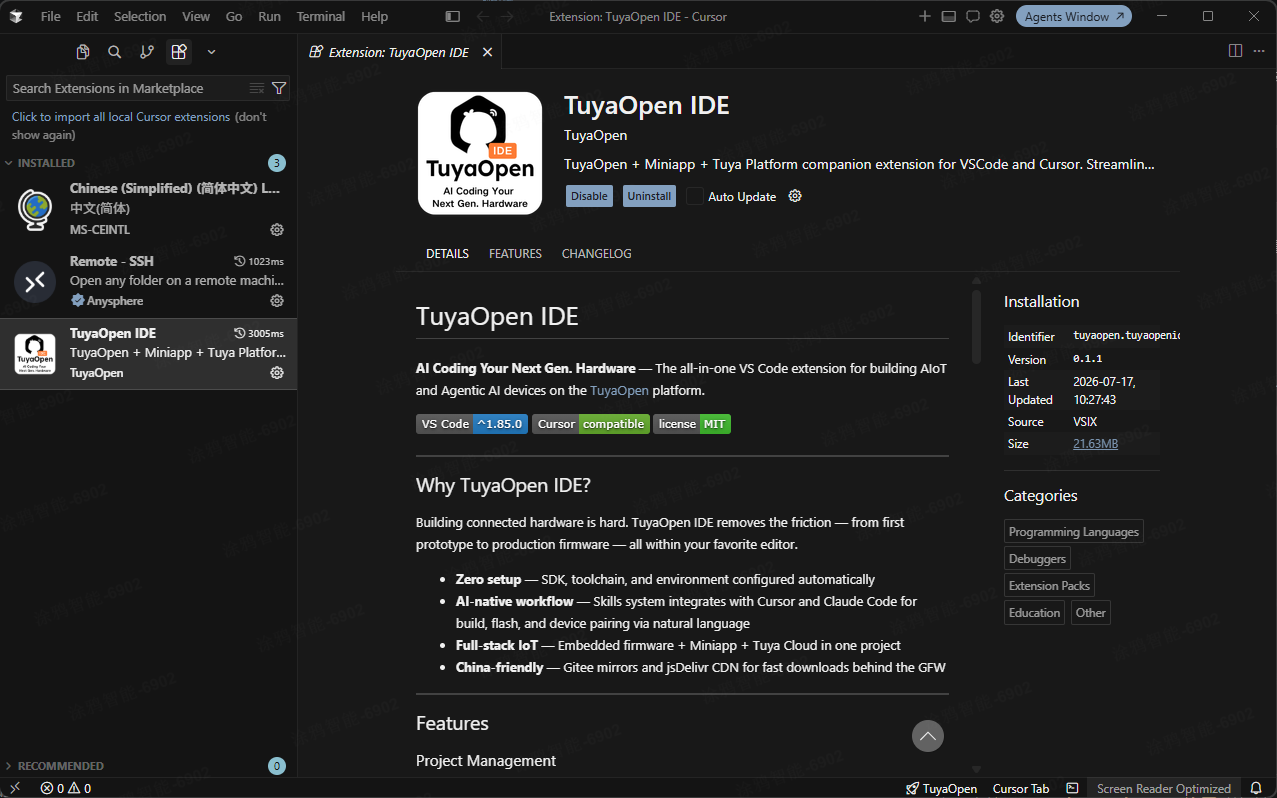Open the extension manage gear beside Auto Update

tap(795, 196)
